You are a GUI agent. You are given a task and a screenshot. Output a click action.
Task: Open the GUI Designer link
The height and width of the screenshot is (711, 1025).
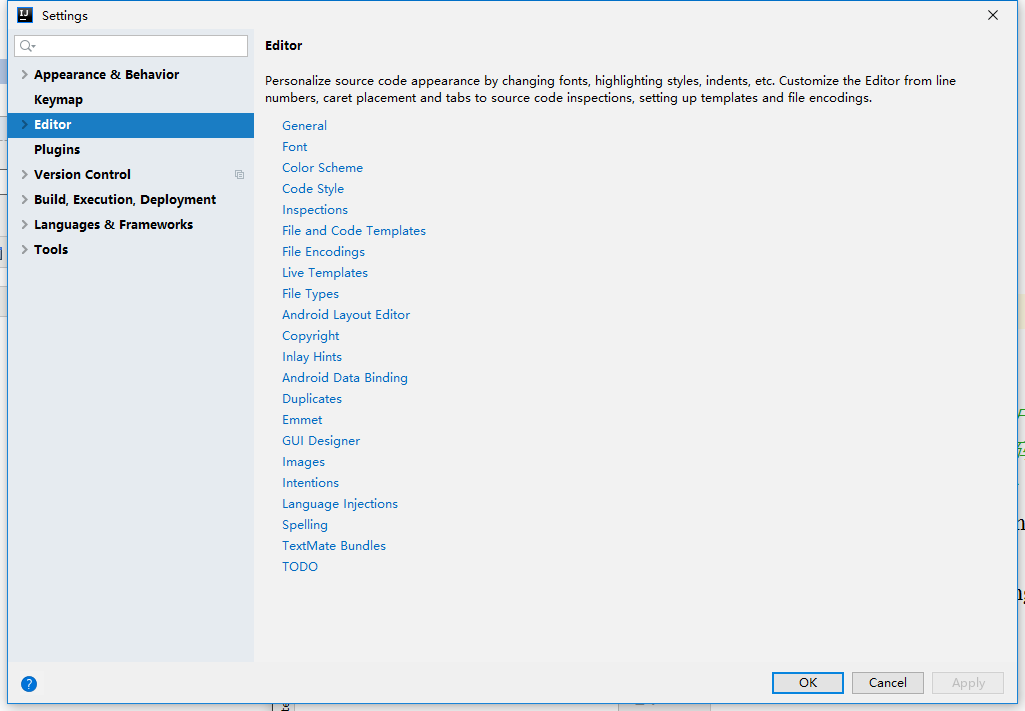pos(321,440)
